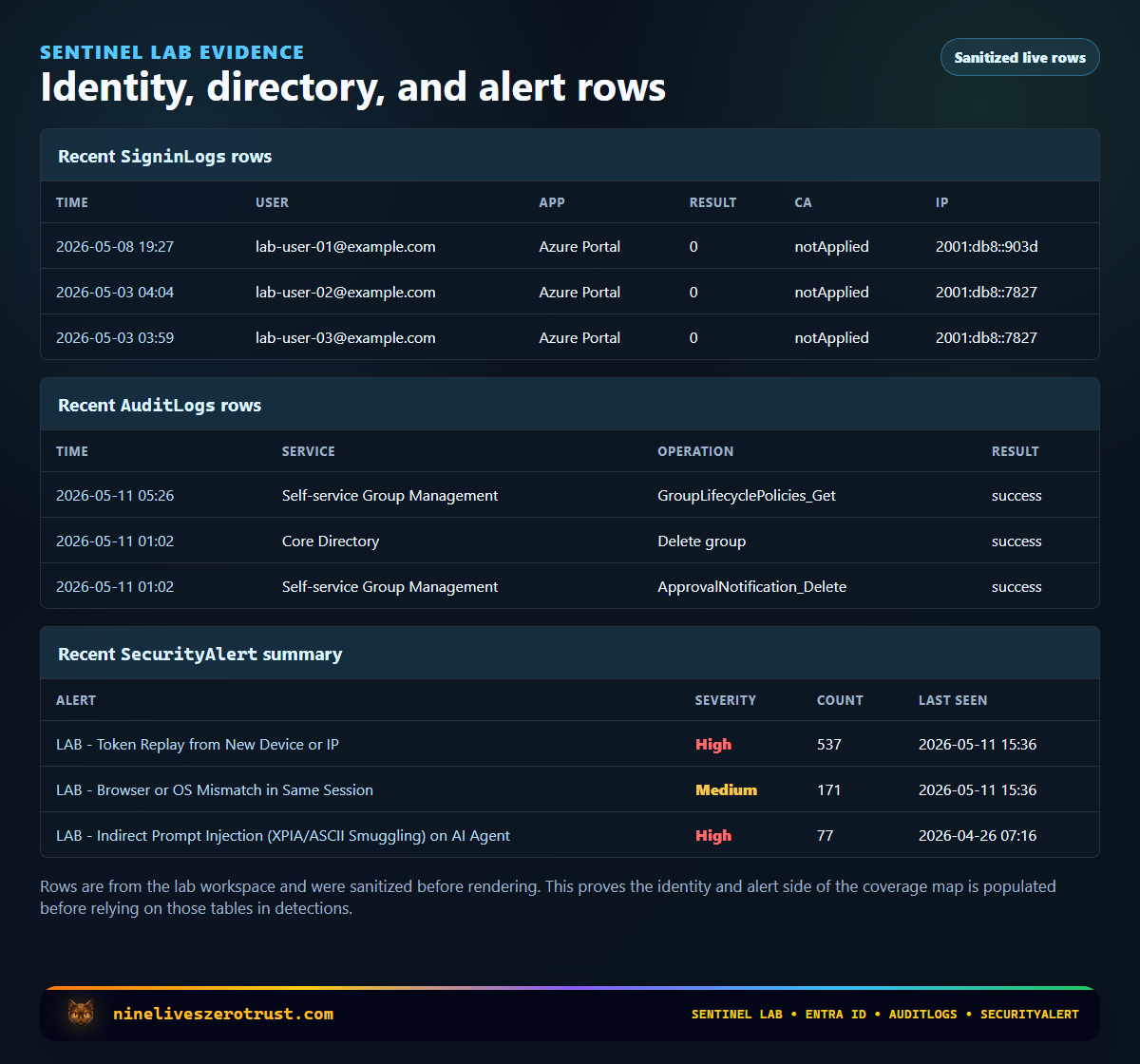Select user lab-user-03@example.com
1140x1064 pixels.
pyautogui.click(x=346, y=337)
